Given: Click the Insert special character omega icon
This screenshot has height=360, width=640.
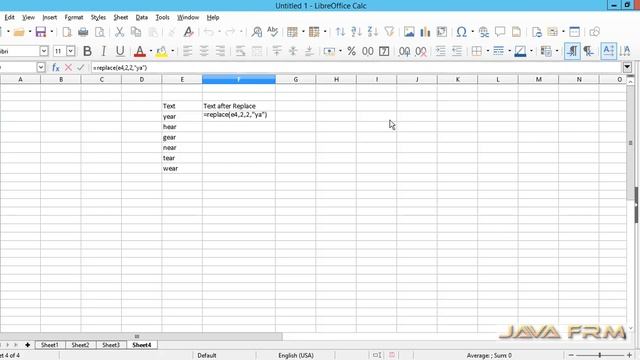Looking at the screenshot, I should point(462,32).
